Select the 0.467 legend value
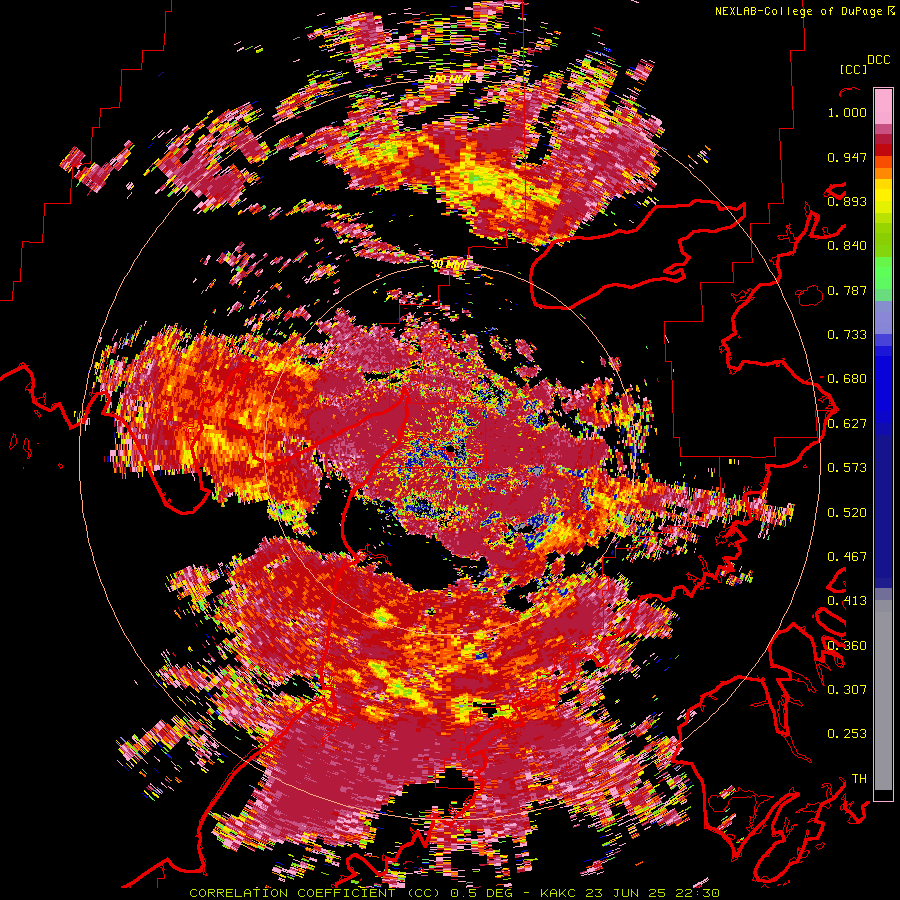The image size is (900, 900). tap(847, 557)
